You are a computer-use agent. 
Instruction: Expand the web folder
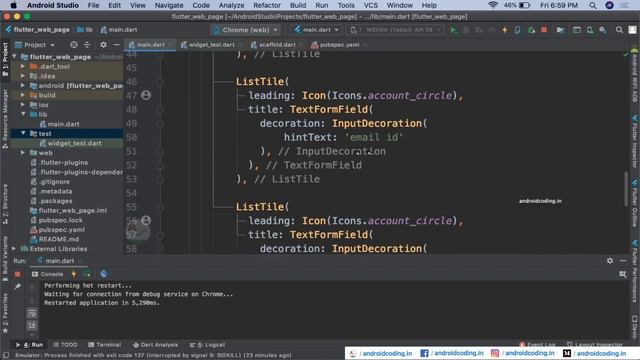coord(23,153)
